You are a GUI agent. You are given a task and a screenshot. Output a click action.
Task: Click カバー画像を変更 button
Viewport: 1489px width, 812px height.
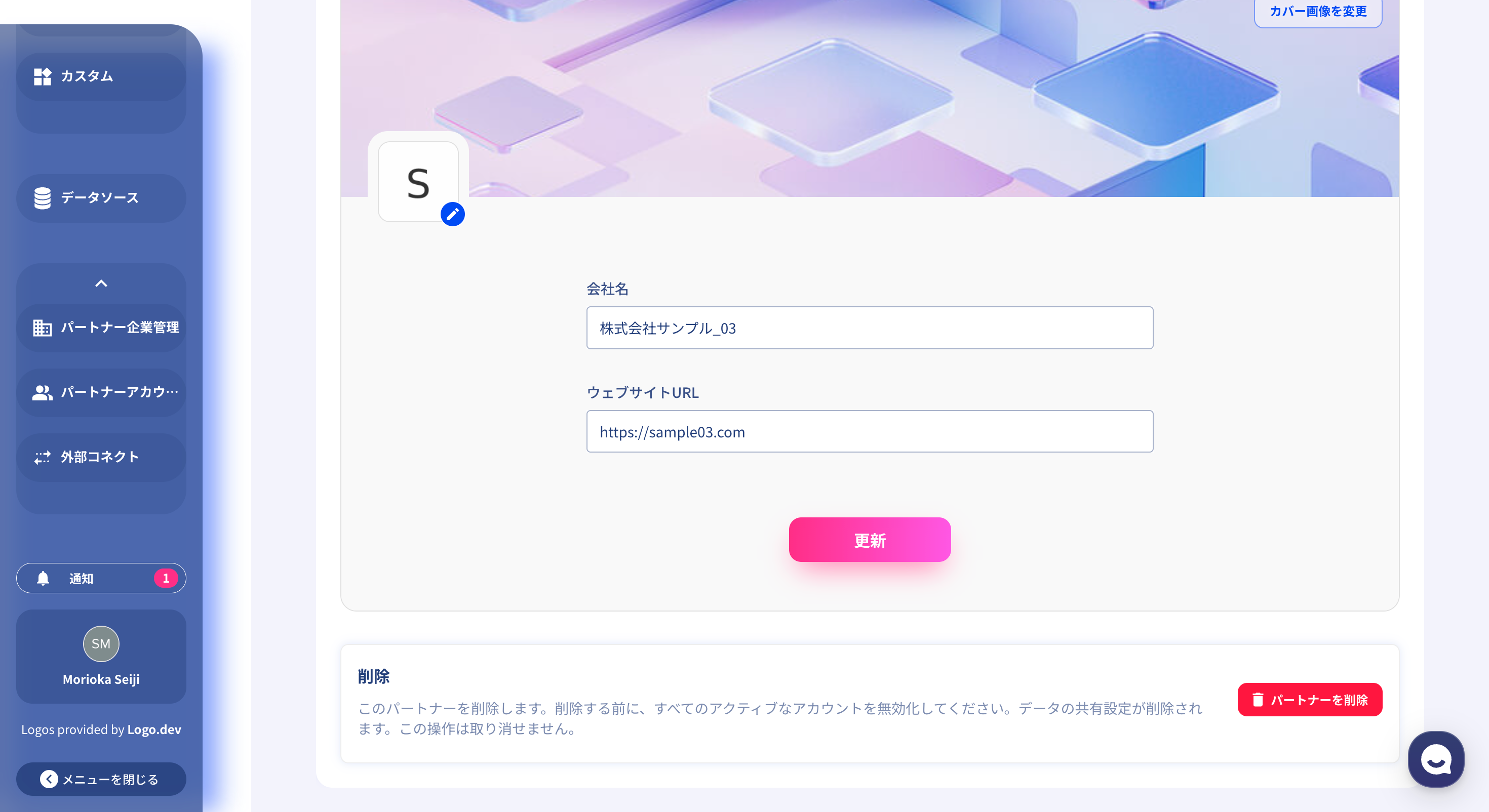pyautogui.click(x=1317, y=12)
